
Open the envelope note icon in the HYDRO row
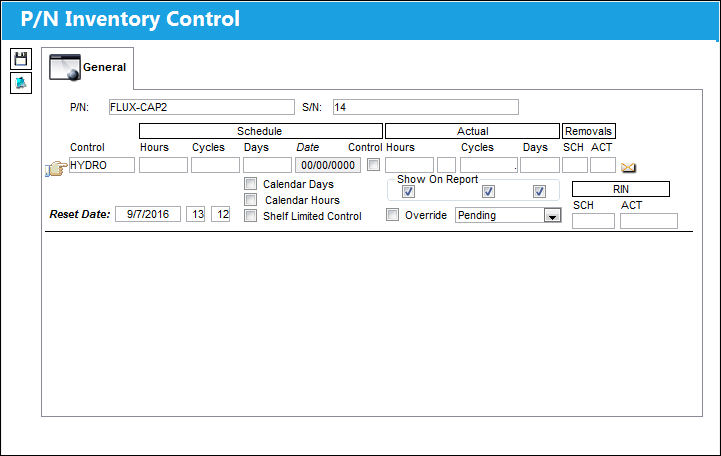[628, 167]
